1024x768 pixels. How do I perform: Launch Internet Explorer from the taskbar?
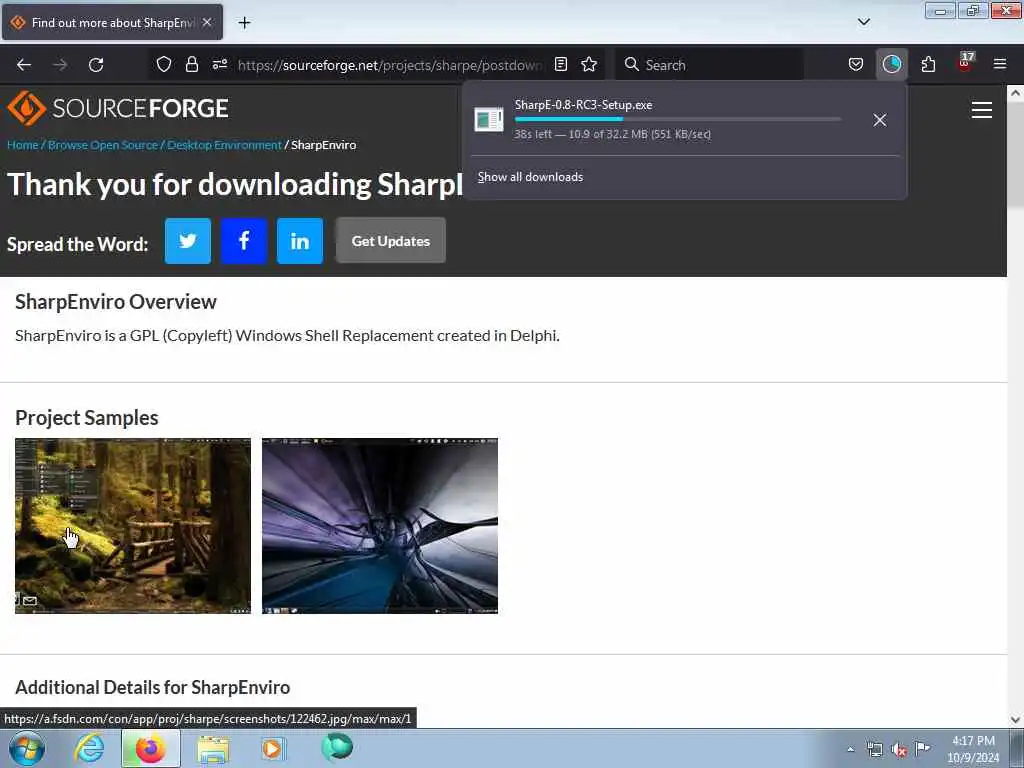[89, 748]
